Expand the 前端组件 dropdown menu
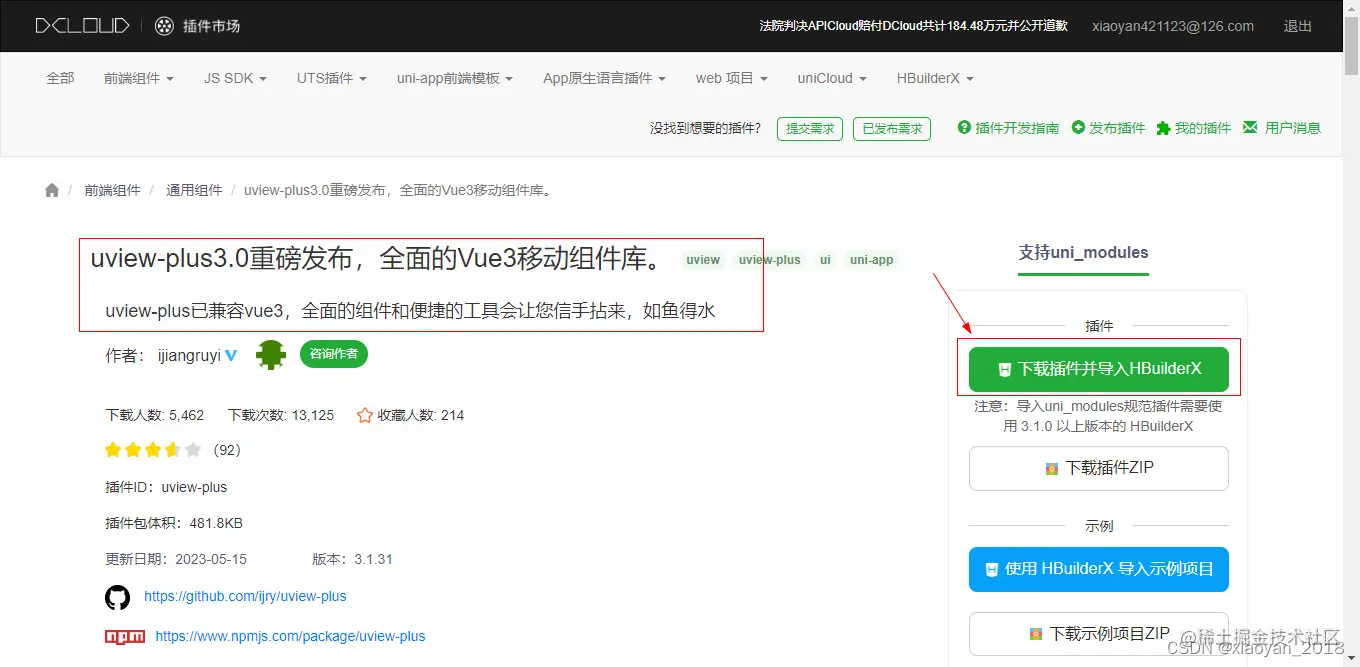The image size is (1360, 667). point(139,78)
